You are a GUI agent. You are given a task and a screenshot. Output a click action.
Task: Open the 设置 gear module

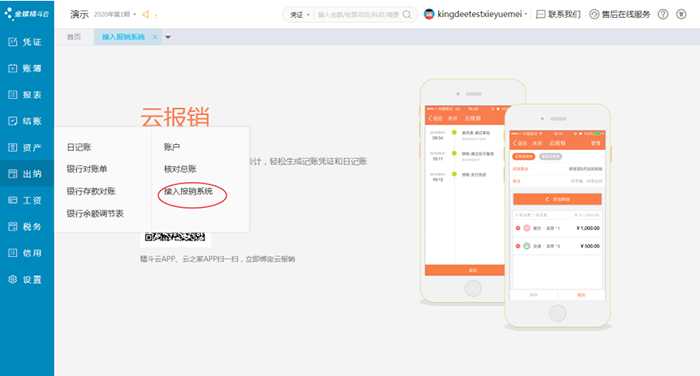coord(26,280)
